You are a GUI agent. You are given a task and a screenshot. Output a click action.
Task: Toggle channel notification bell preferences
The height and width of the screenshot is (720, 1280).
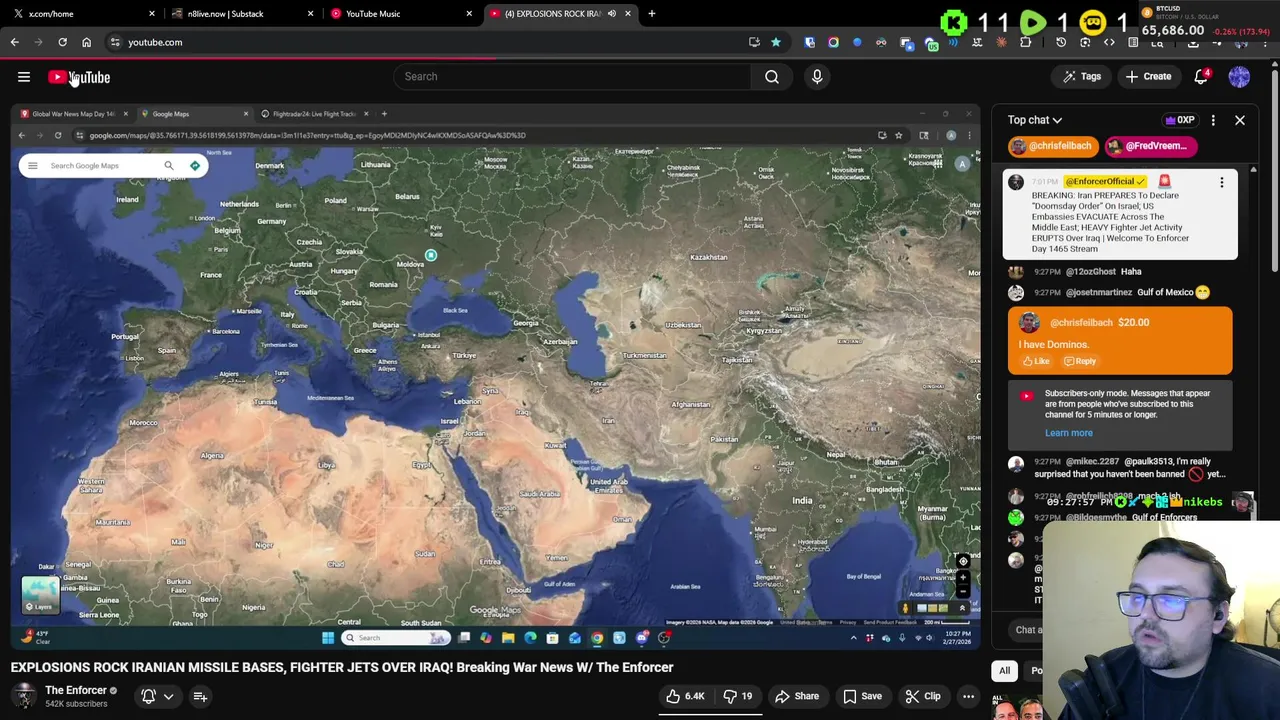[x=148, y=696]
